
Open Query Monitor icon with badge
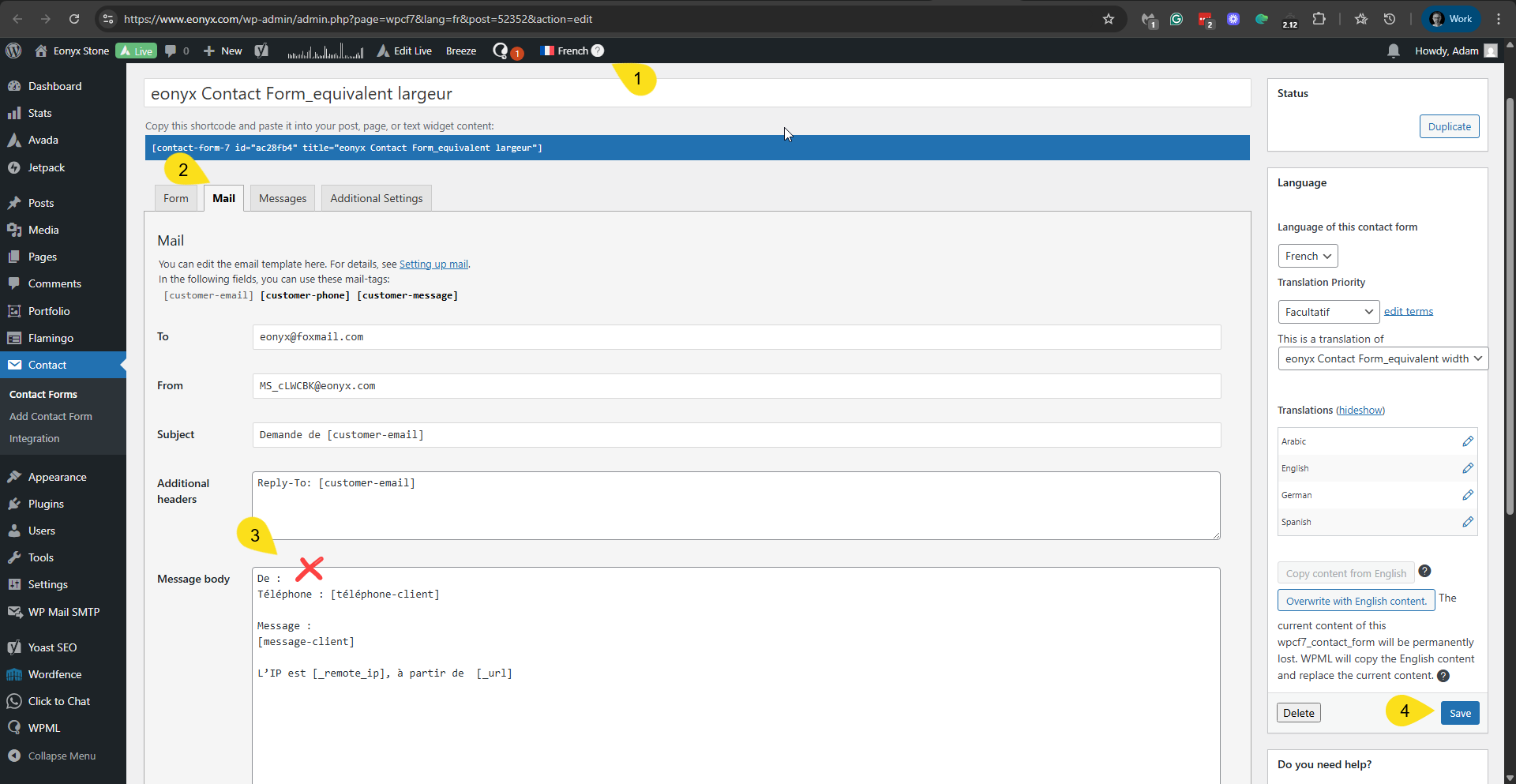tap(508, 51)
